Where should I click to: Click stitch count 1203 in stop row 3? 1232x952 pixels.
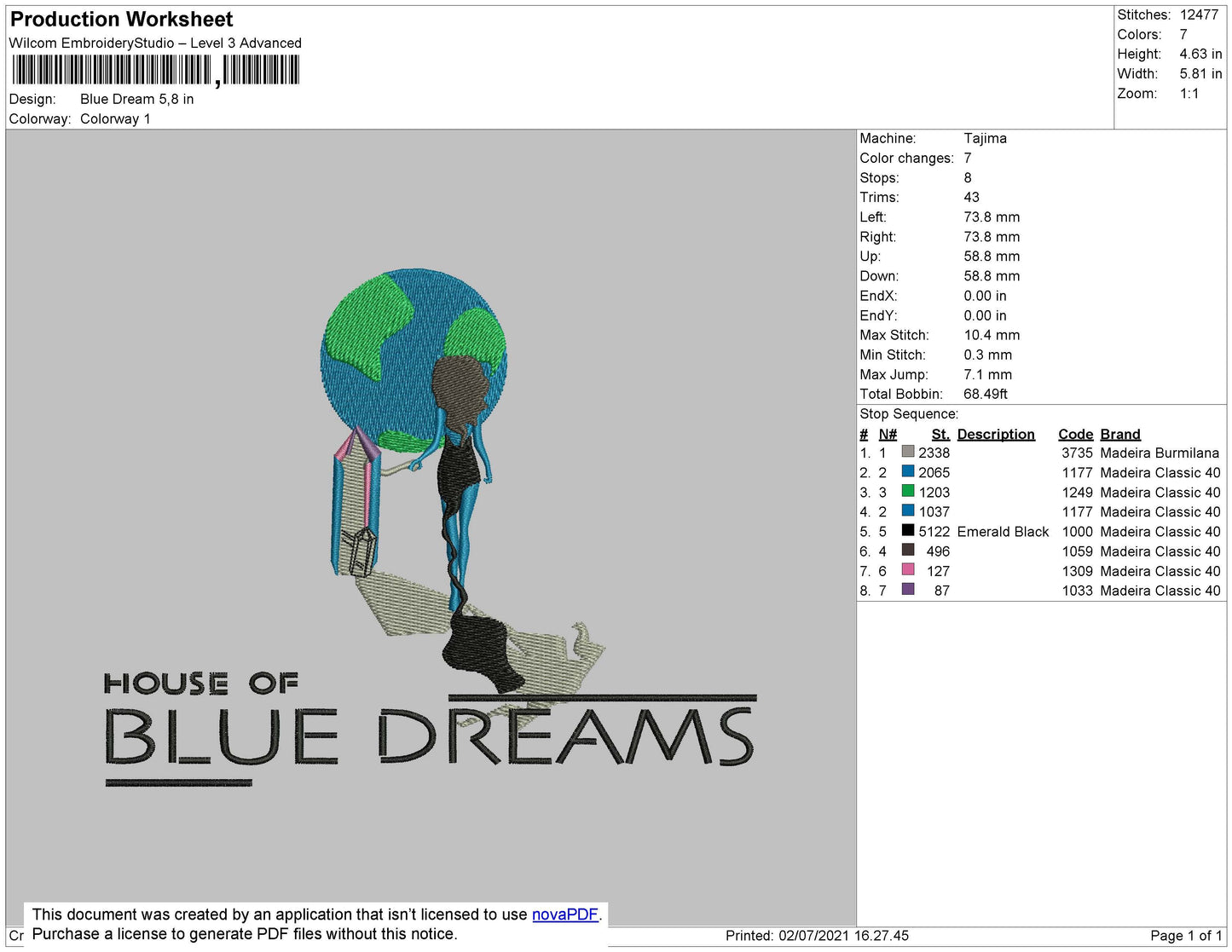[x=934, y=492]
